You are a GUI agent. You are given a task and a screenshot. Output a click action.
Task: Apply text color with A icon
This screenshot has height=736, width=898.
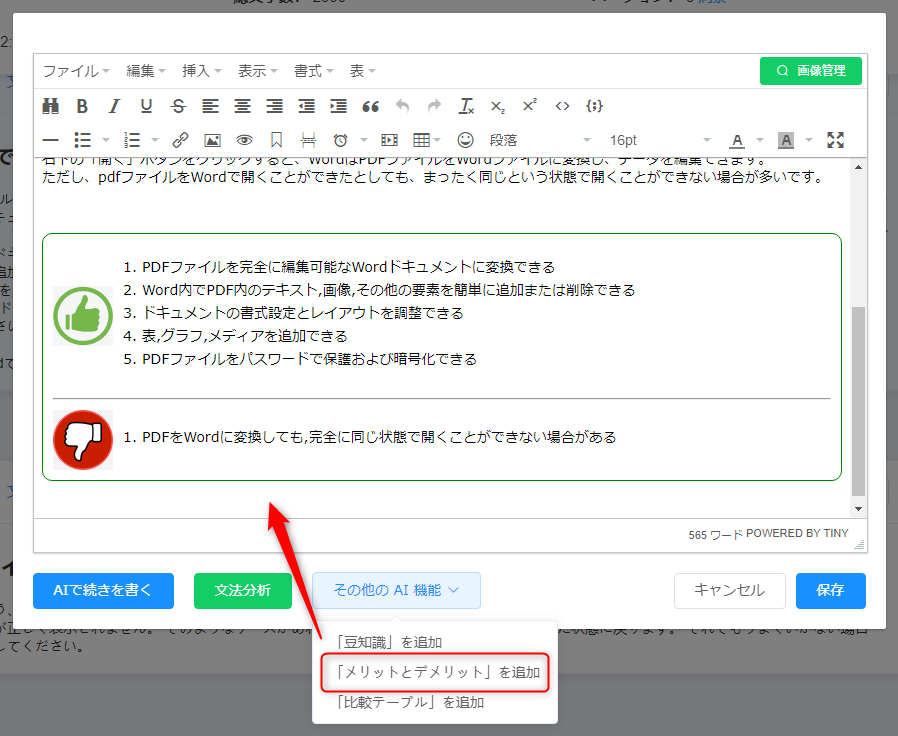737,140
